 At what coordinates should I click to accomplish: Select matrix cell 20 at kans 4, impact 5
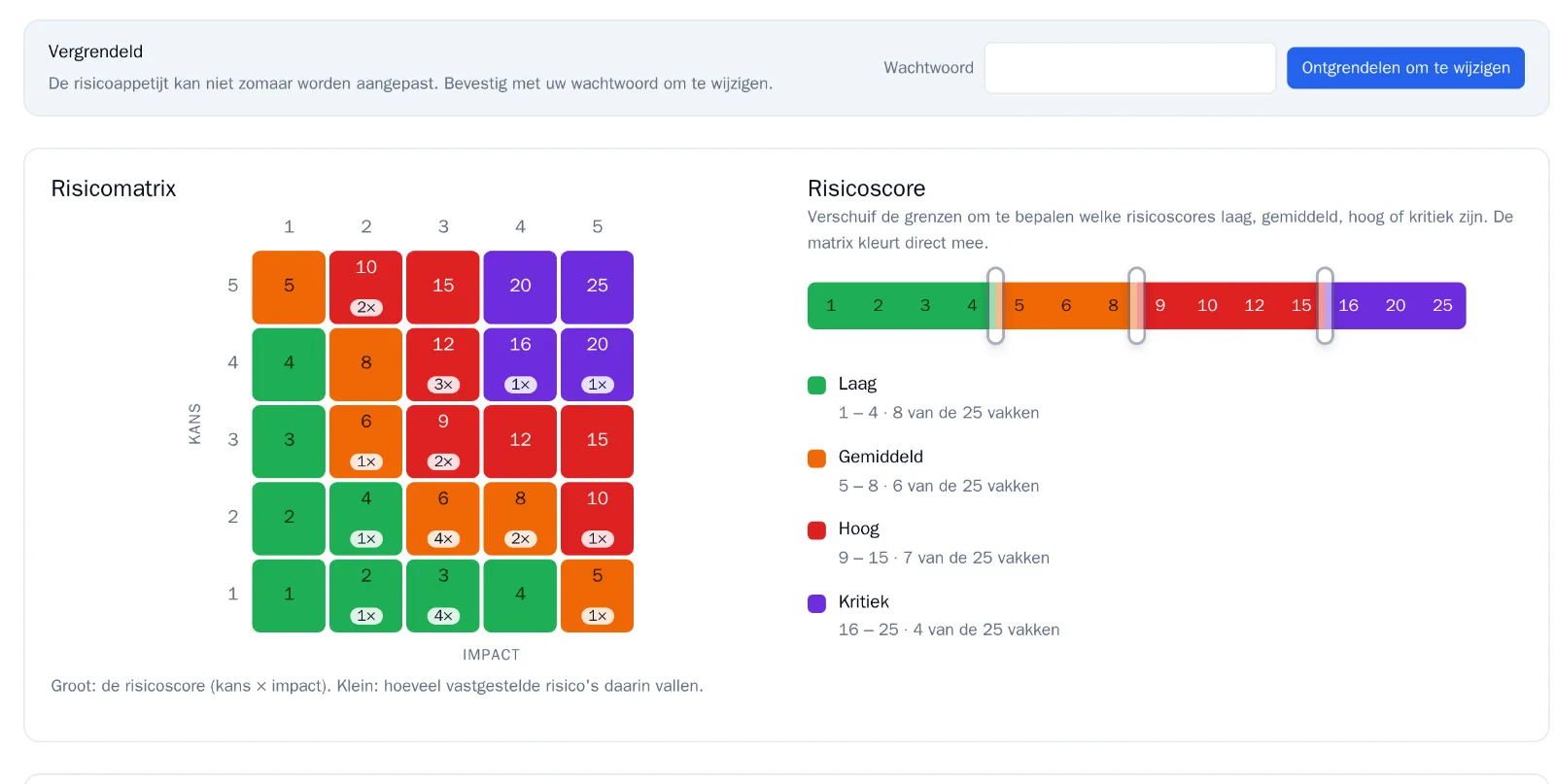pyautogui.click(x=597, y=364)
